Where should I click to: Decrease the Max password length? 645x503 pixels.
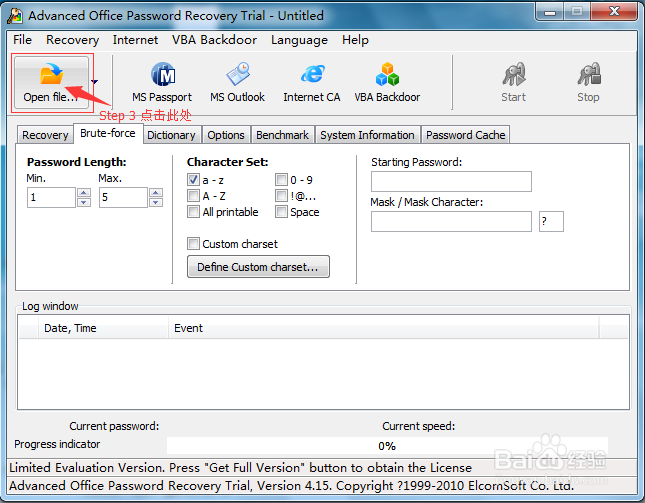click(x=156, y=202)
